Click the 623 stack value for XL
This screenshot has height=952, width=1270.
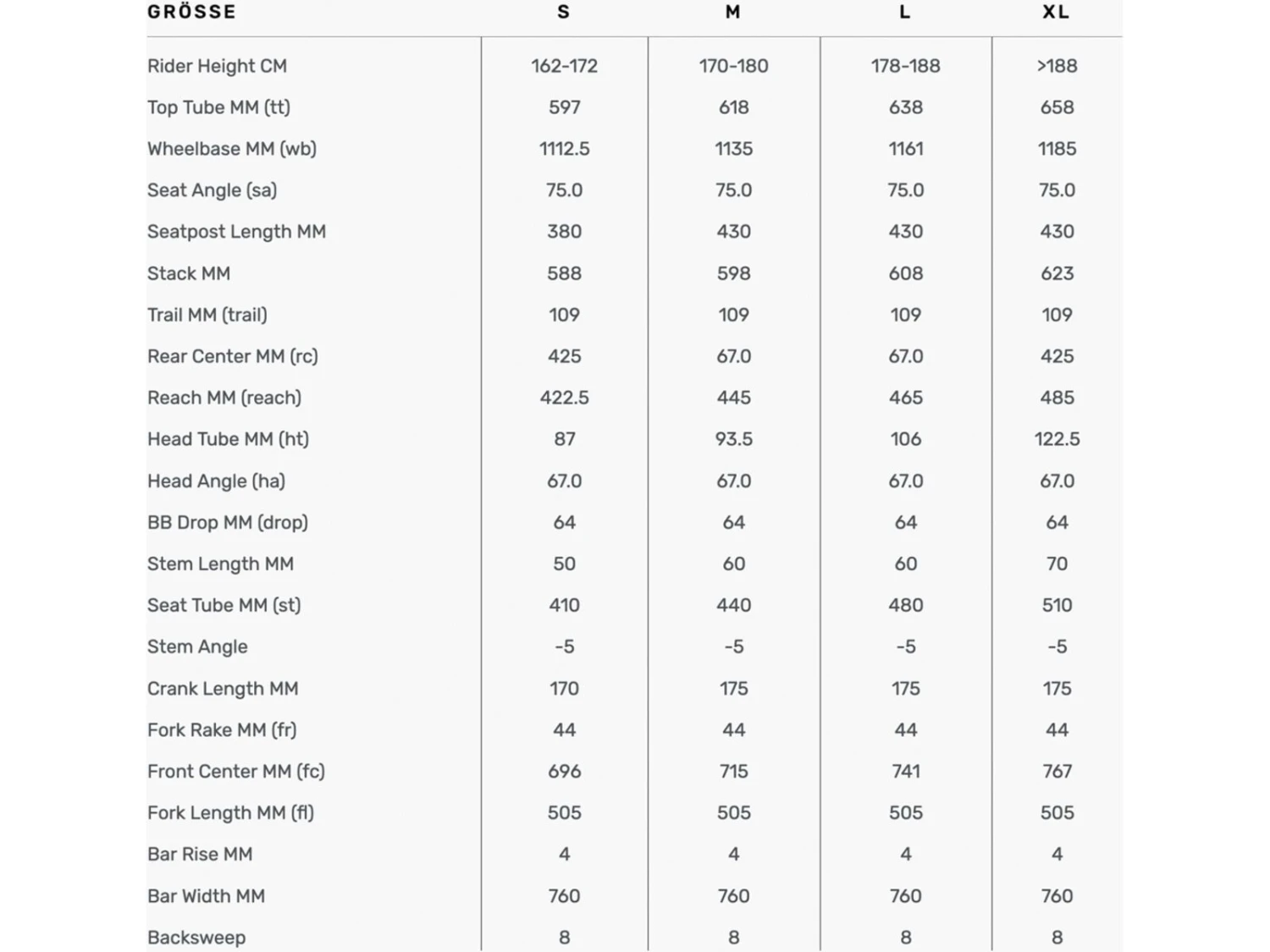pyautogui.click(x=1057, y=273)
